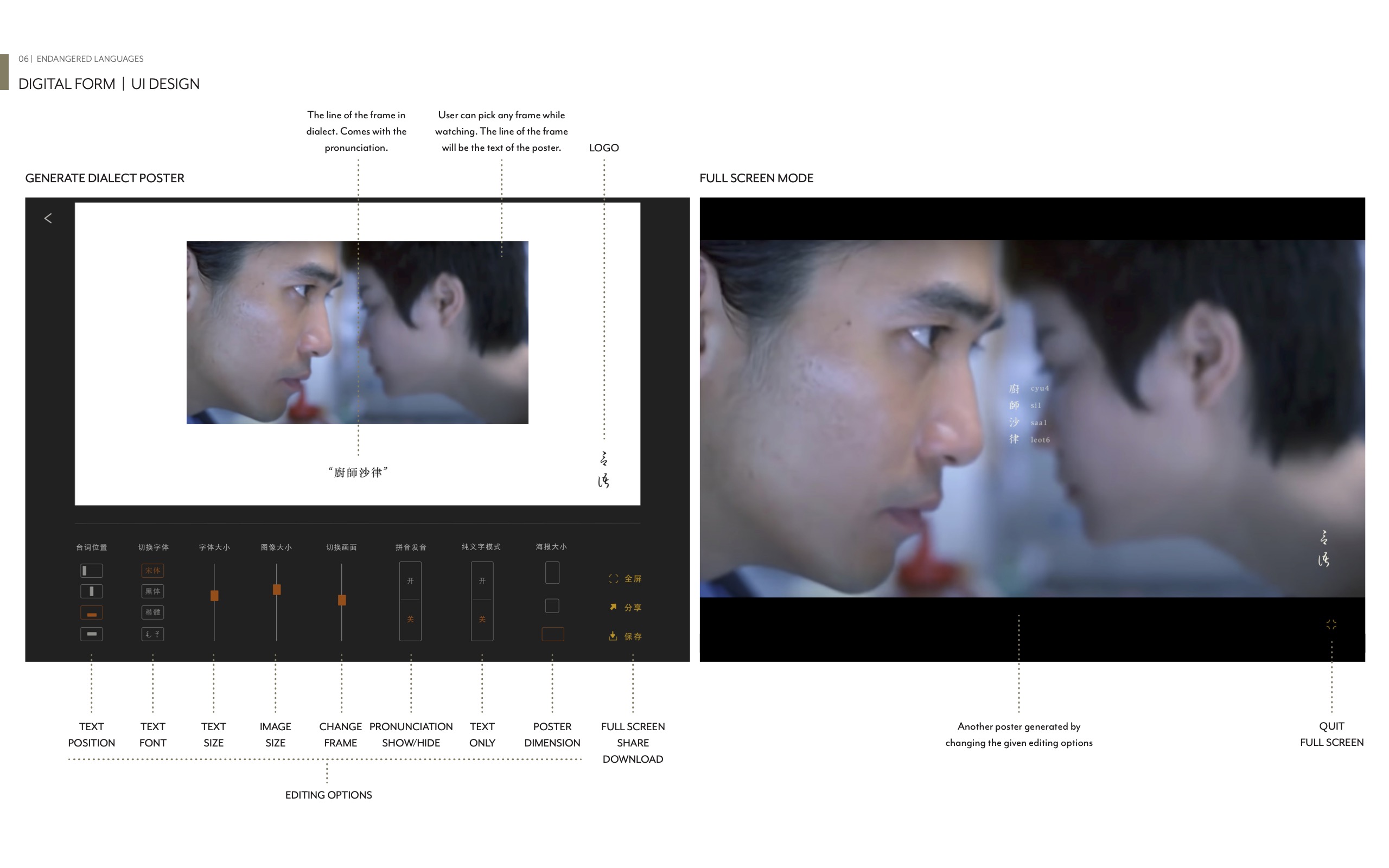Turn pronunciation off with 关 under 拼音发音
1389x868 pixels.
click(x=410, y=620)
